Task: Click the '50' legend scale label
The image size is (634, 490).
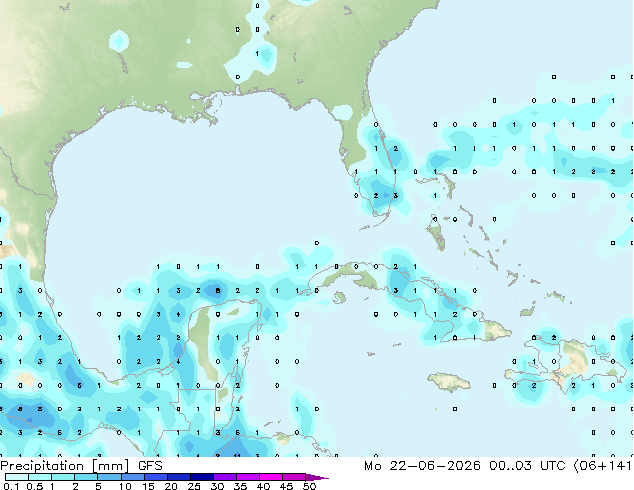Action: pyautogui.click(x=309, y=486)
